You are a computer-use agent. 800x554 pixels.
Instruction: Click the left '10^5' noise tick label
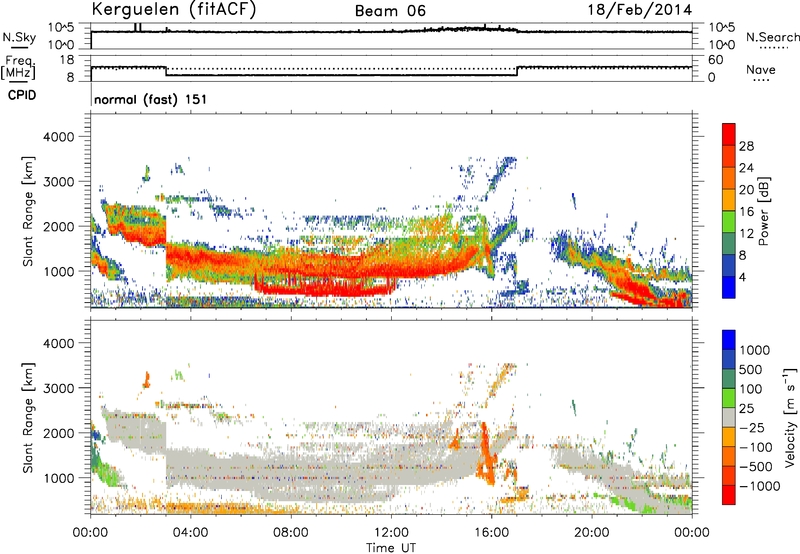(x=61, y=27)
